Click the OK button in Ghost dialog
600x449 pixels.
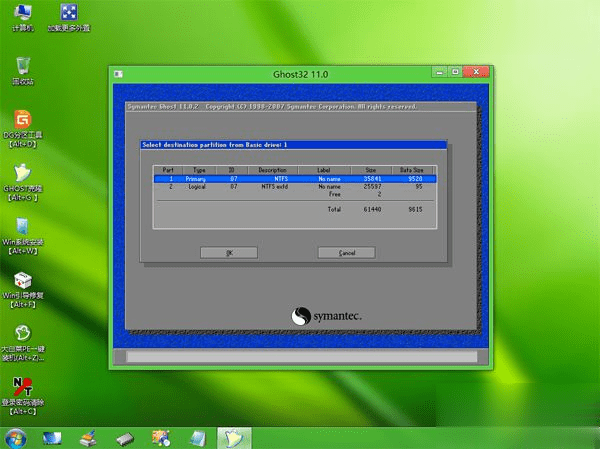229,253
